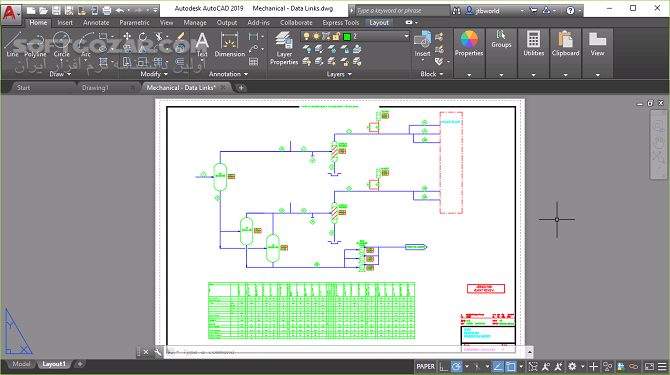This screenshot has width=670, height=375.
Task: Click the keyword search box
Action: [x=403, y=10]
